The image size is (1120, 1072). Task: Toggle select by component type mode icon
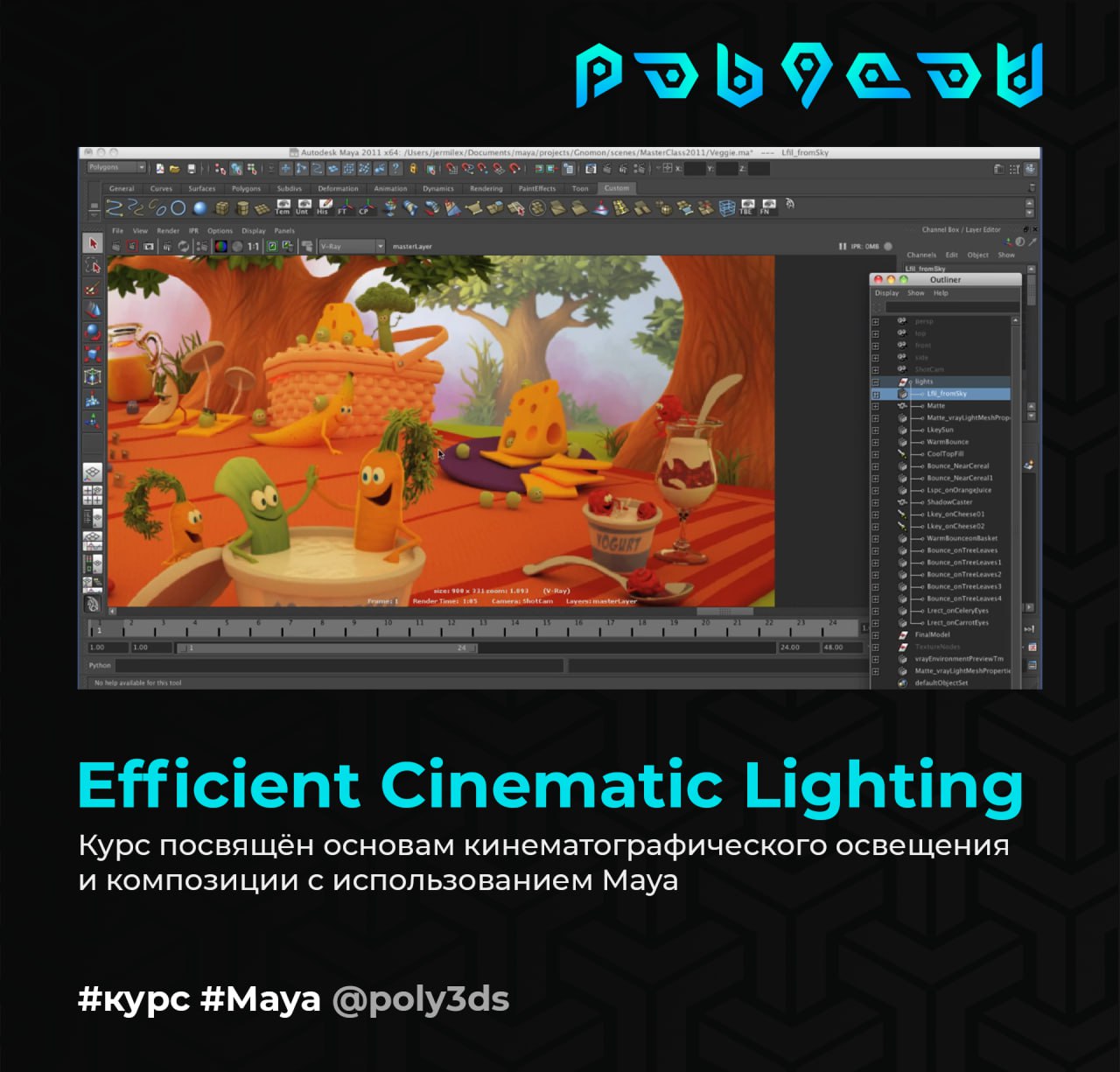pyautogui.click(x=252, y=168)
